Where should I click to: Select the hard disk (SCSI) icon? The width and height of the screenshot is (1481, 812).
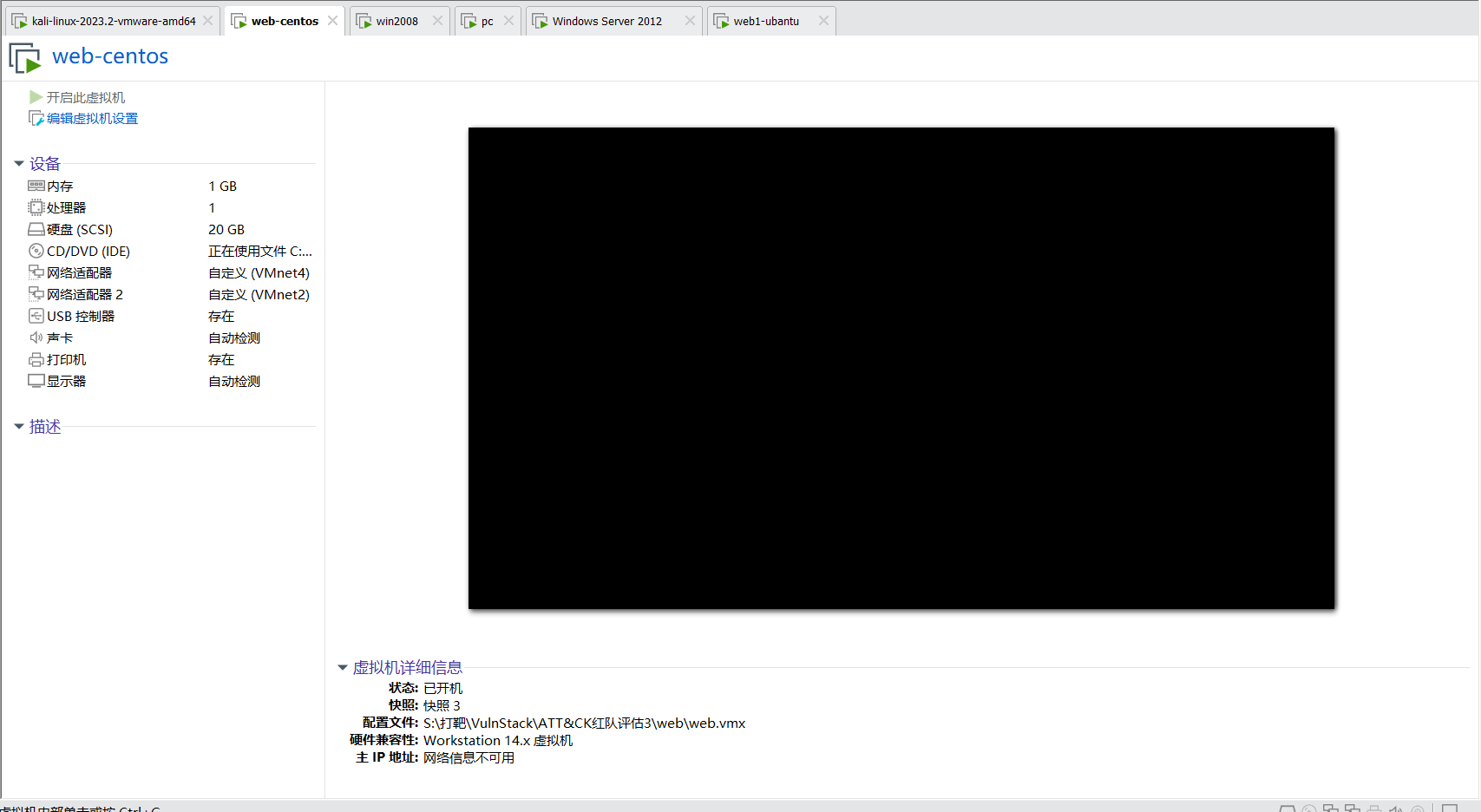point(36,229)
